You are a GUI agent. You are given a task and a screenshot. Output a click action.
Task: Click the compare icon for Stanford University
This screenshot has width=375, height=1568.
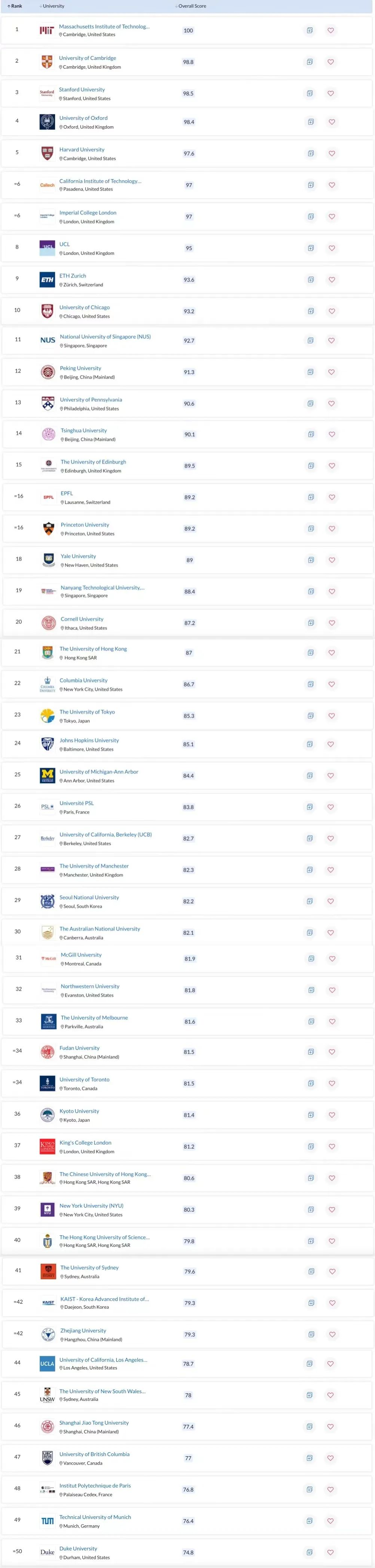click(310, 94)
